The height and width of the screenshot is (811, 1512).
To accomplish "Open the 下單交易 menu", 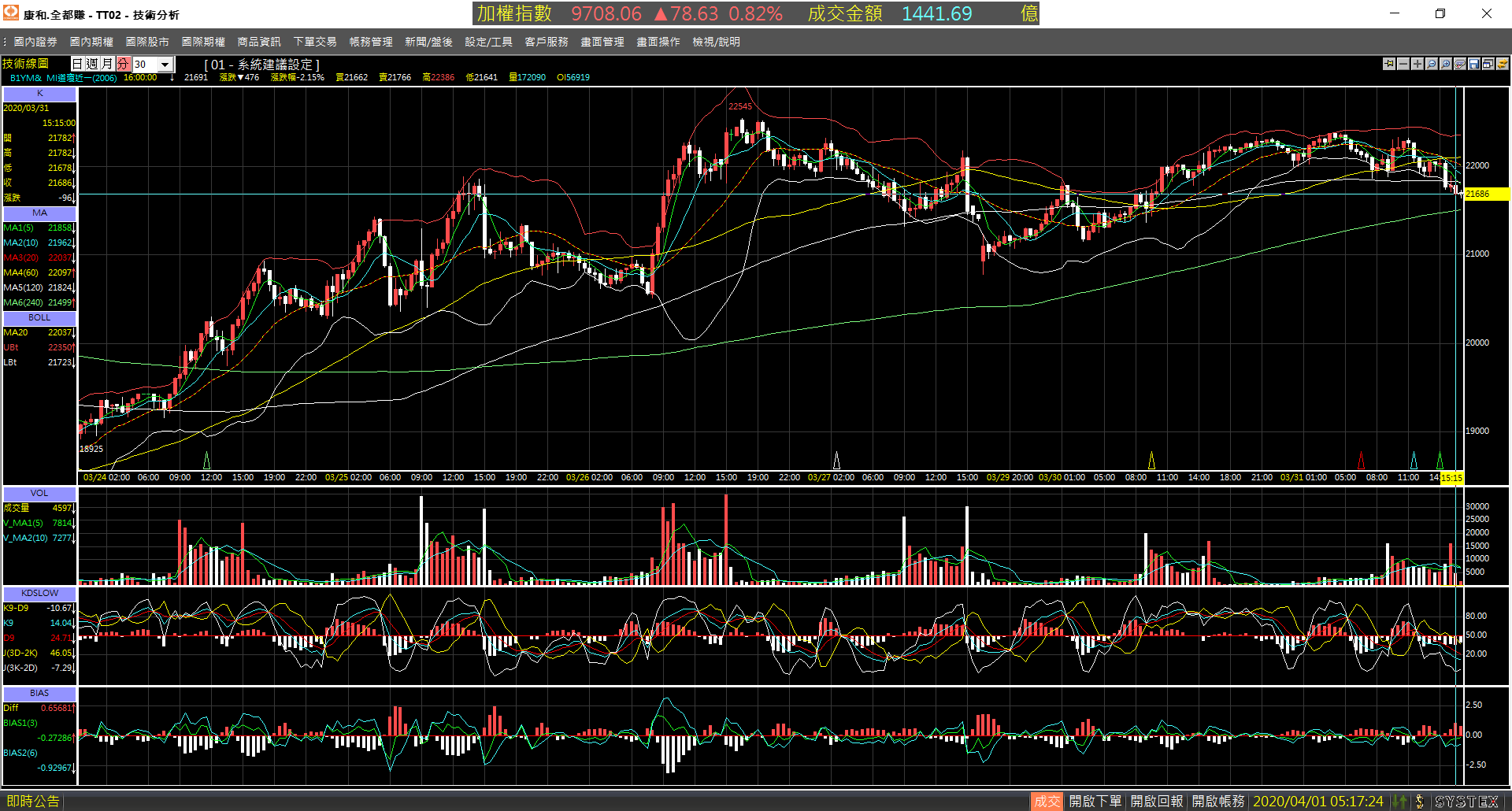I will pyautogui.click(x=315, y=42).
